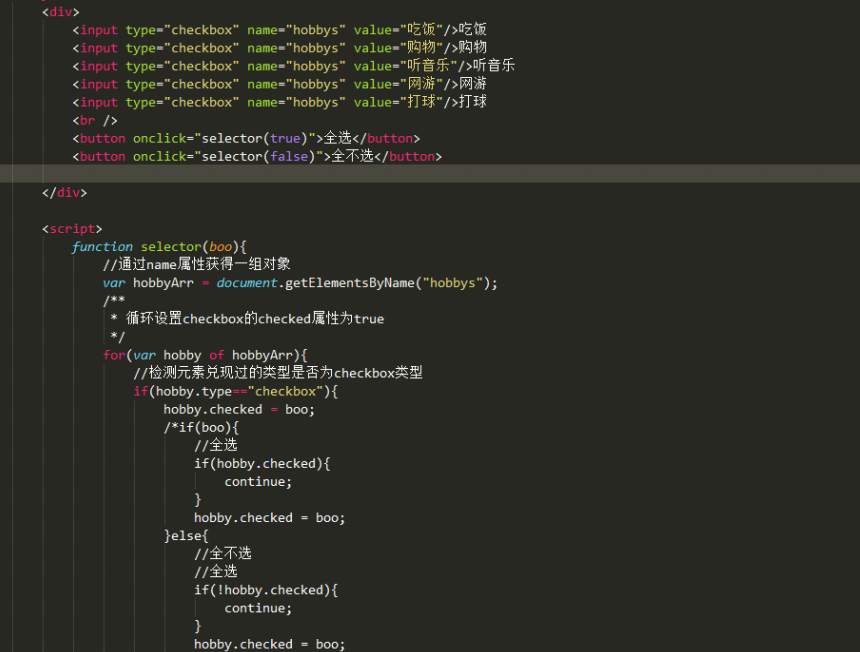Image resolution: width=860 pixels, height=652 pixels.
Task: Select the checkbox input line with value "吃饭"
Action: point(280,30)
